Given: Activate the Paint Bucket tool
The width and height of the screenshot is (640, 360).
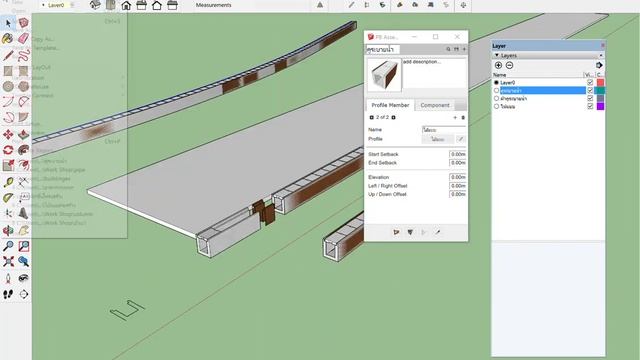Looking at the screenshot, I should coord(8,39).
